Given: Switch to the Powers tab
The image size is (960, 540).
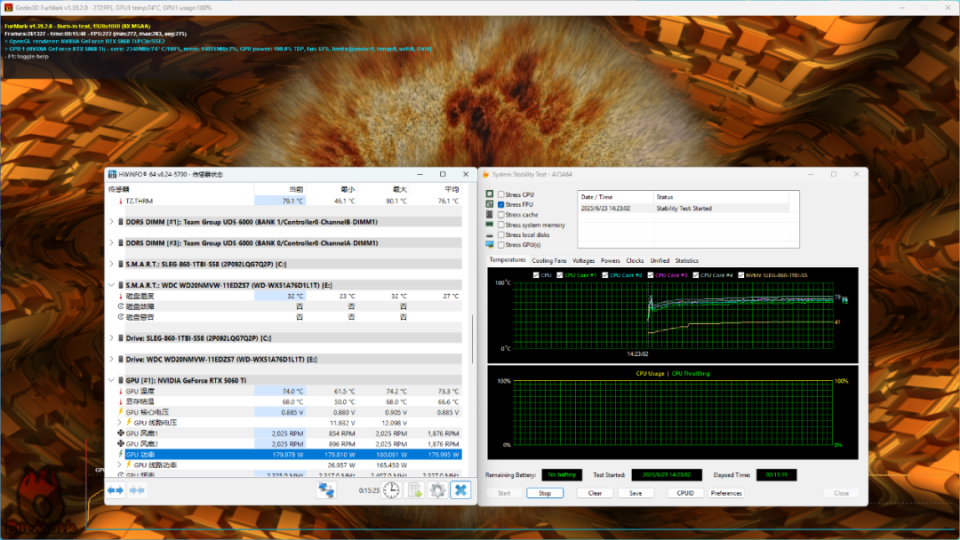Looking at the screenshot, I should (610, 261).
